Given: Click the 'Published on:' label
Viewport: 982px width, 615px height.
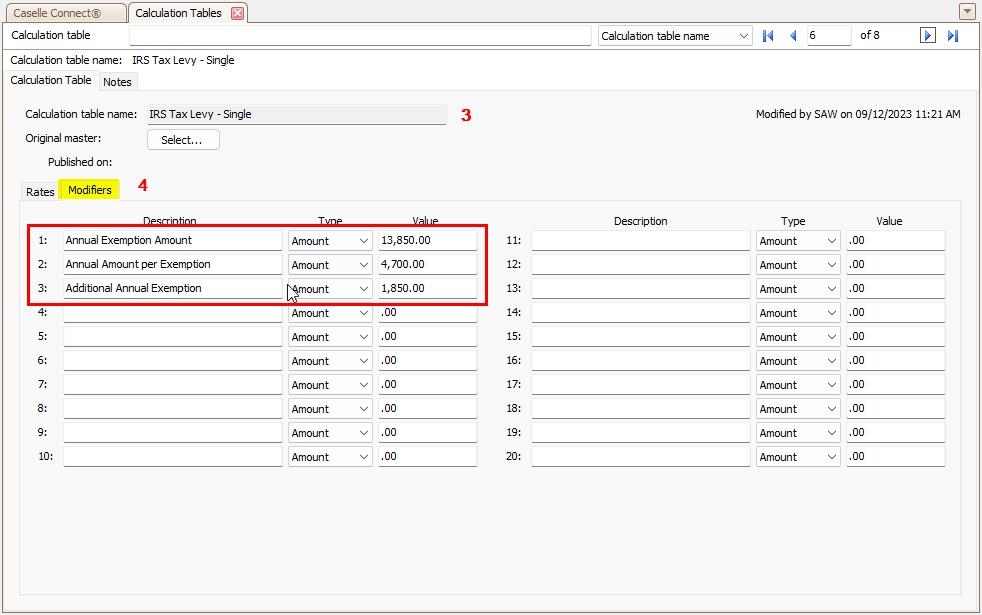Looking at the screenshot, I should coord(80,162).
